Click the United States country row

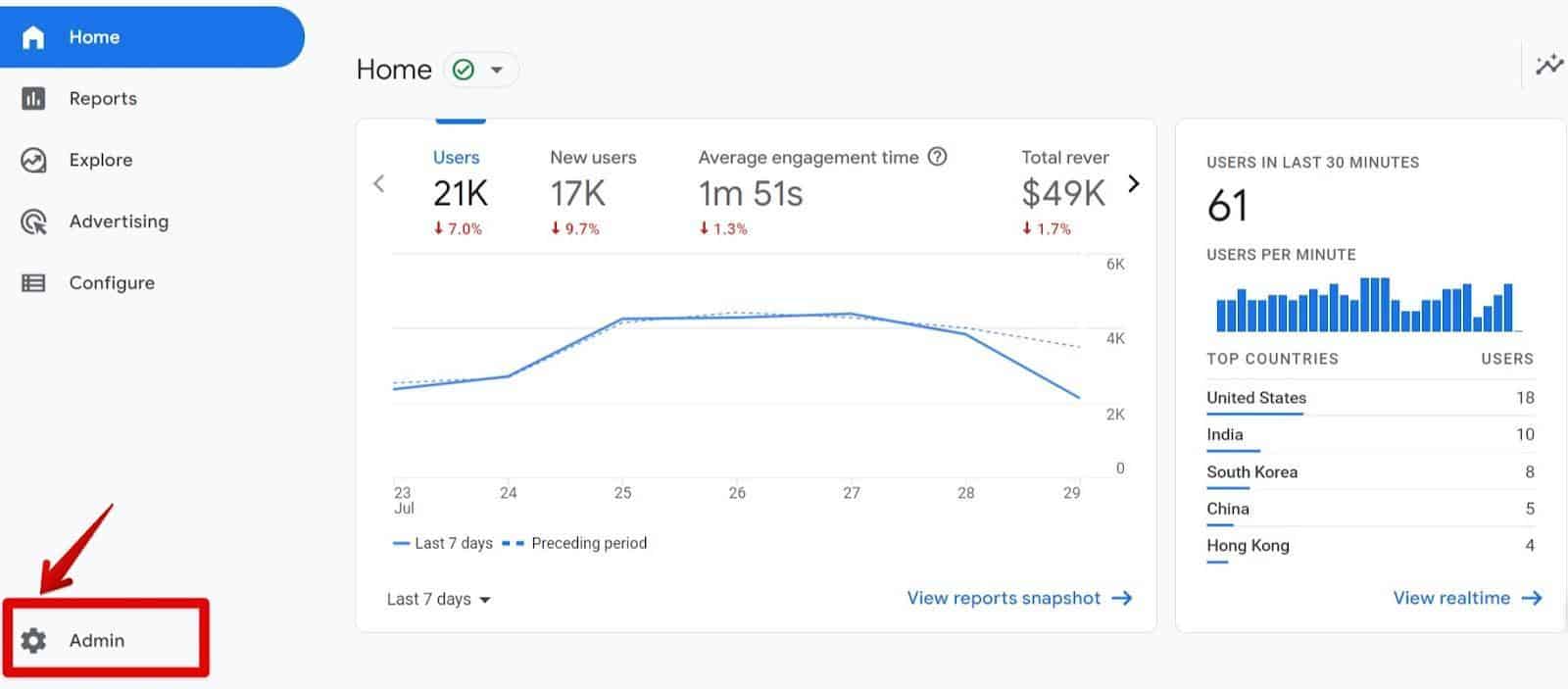click(1369, 398)
